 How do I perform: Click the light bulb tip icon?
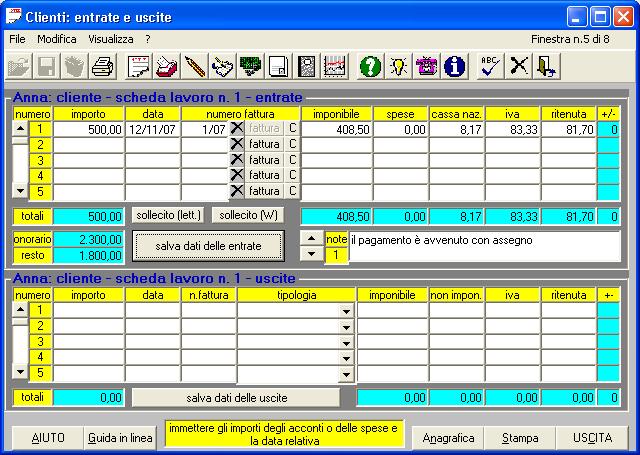click(x=398, y=67)
